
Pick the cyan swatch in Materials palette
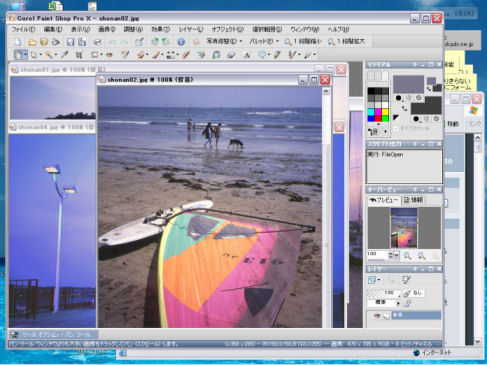point(371,112)
